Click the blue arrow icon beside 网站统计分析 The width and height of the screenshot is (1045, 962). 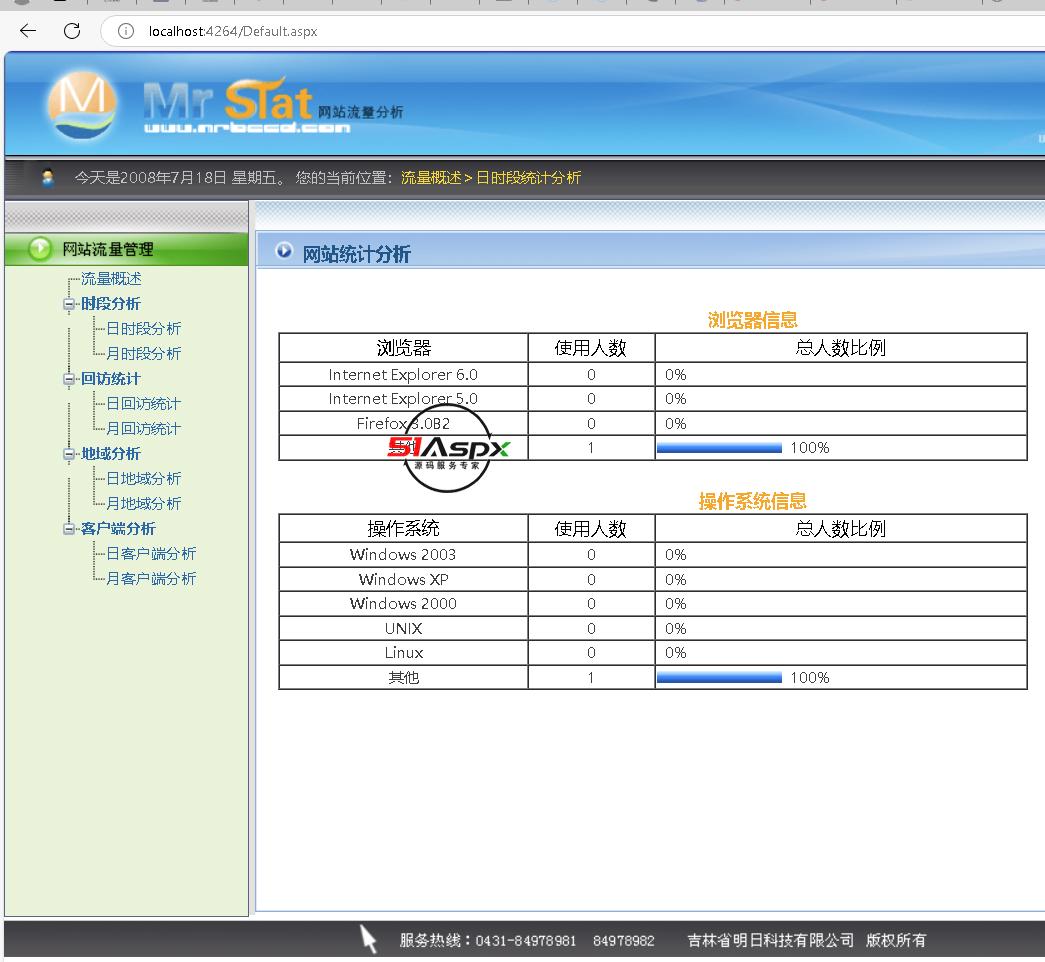coord(284,252)
